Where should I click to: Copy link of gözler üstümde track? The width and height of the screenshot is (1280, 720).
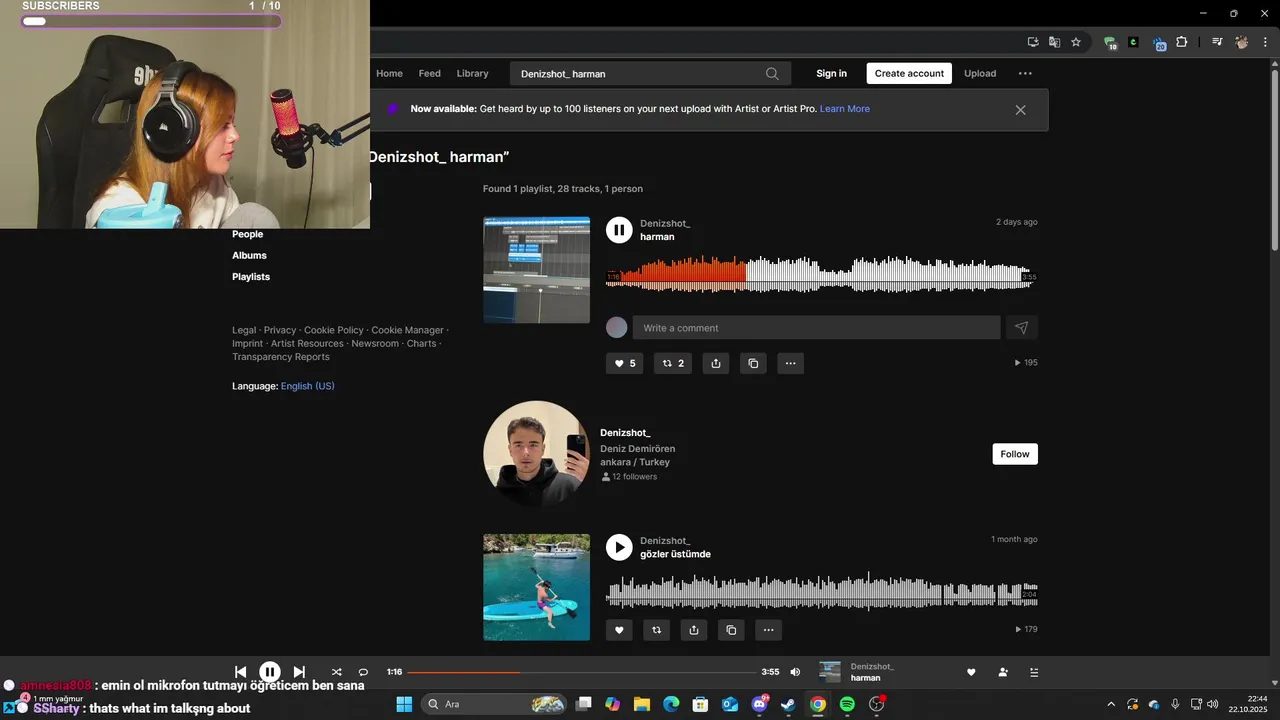[x=731, y=630]
